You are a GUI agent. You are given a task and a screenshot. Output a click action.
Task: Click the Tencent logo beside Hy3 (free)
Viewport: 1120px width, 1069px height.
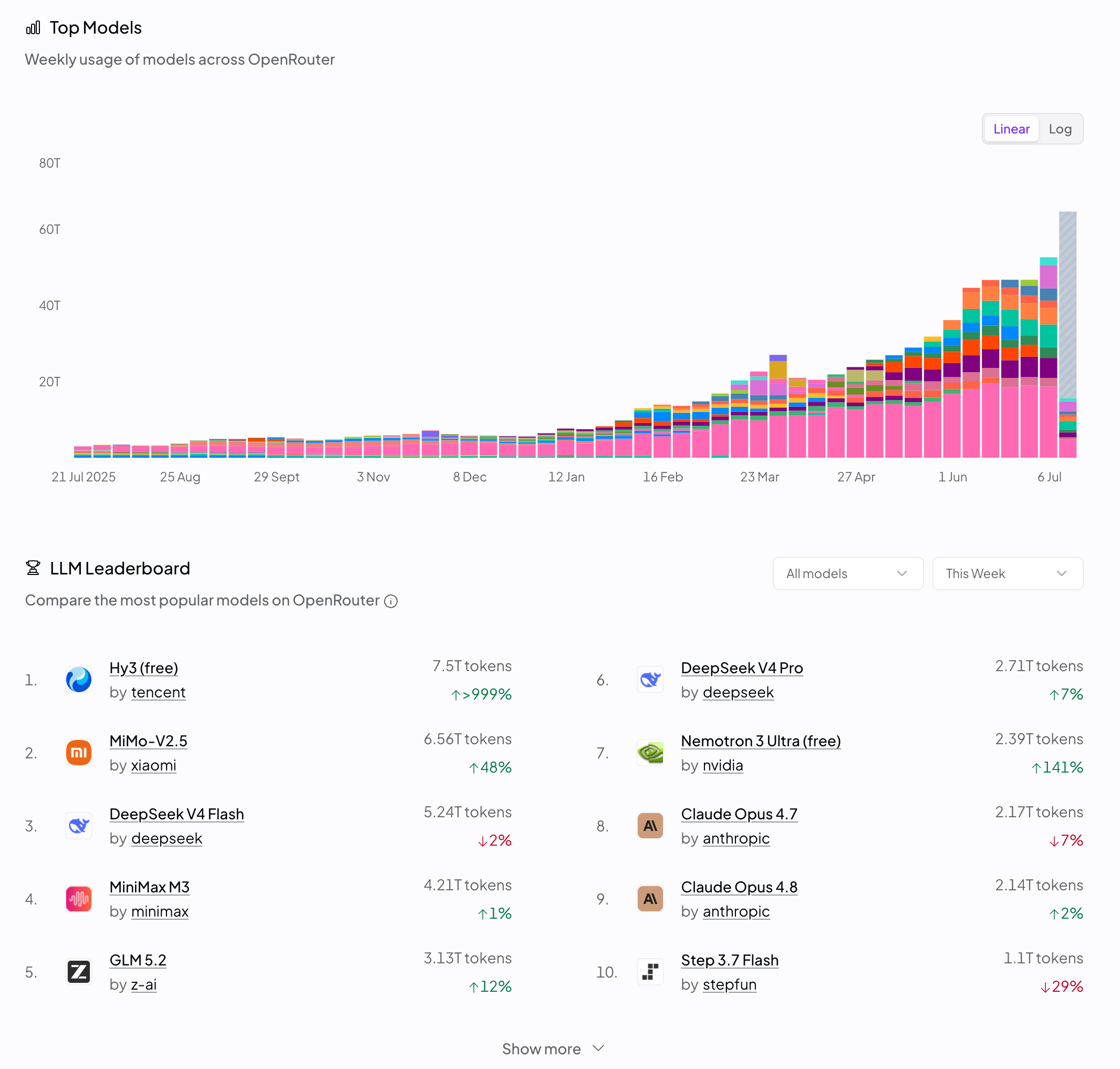[x=79, y=680]
